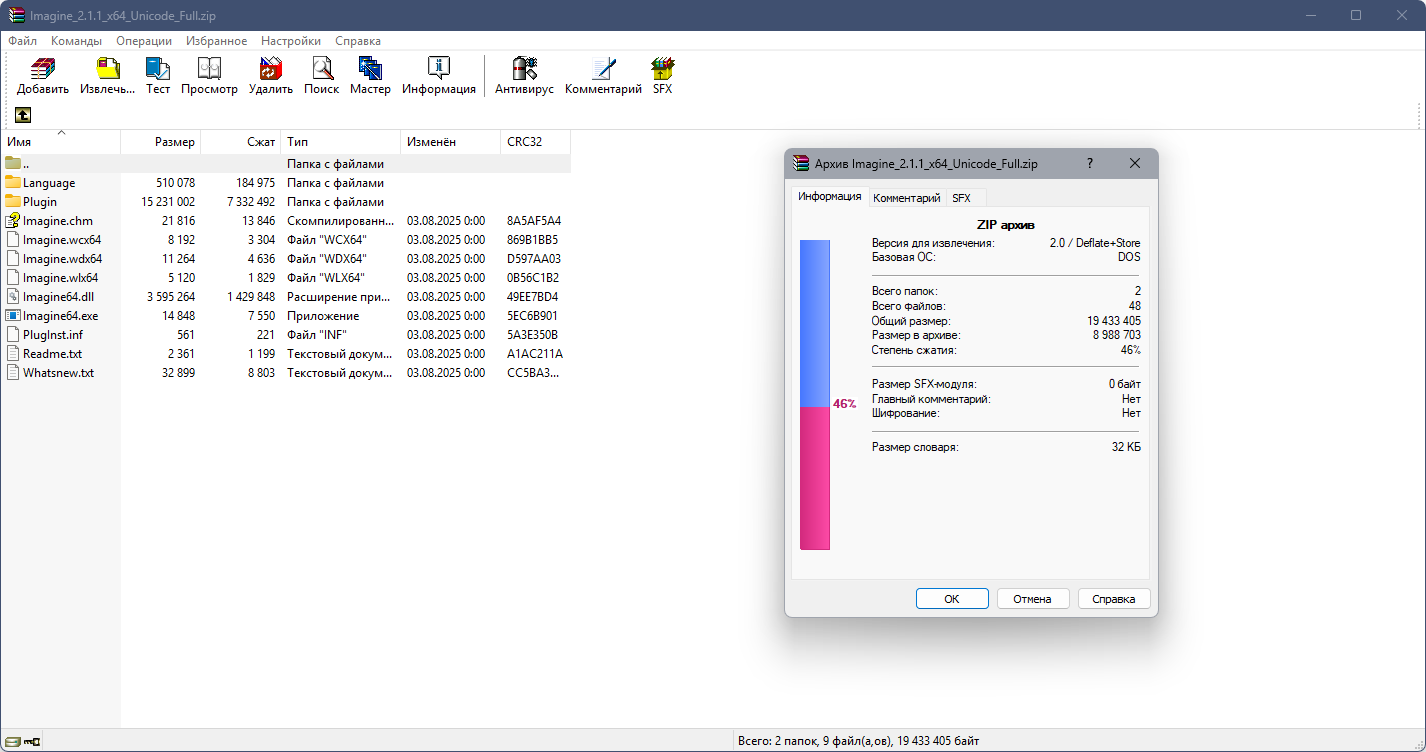Click the Справка button in dialog

point(1114,599)
